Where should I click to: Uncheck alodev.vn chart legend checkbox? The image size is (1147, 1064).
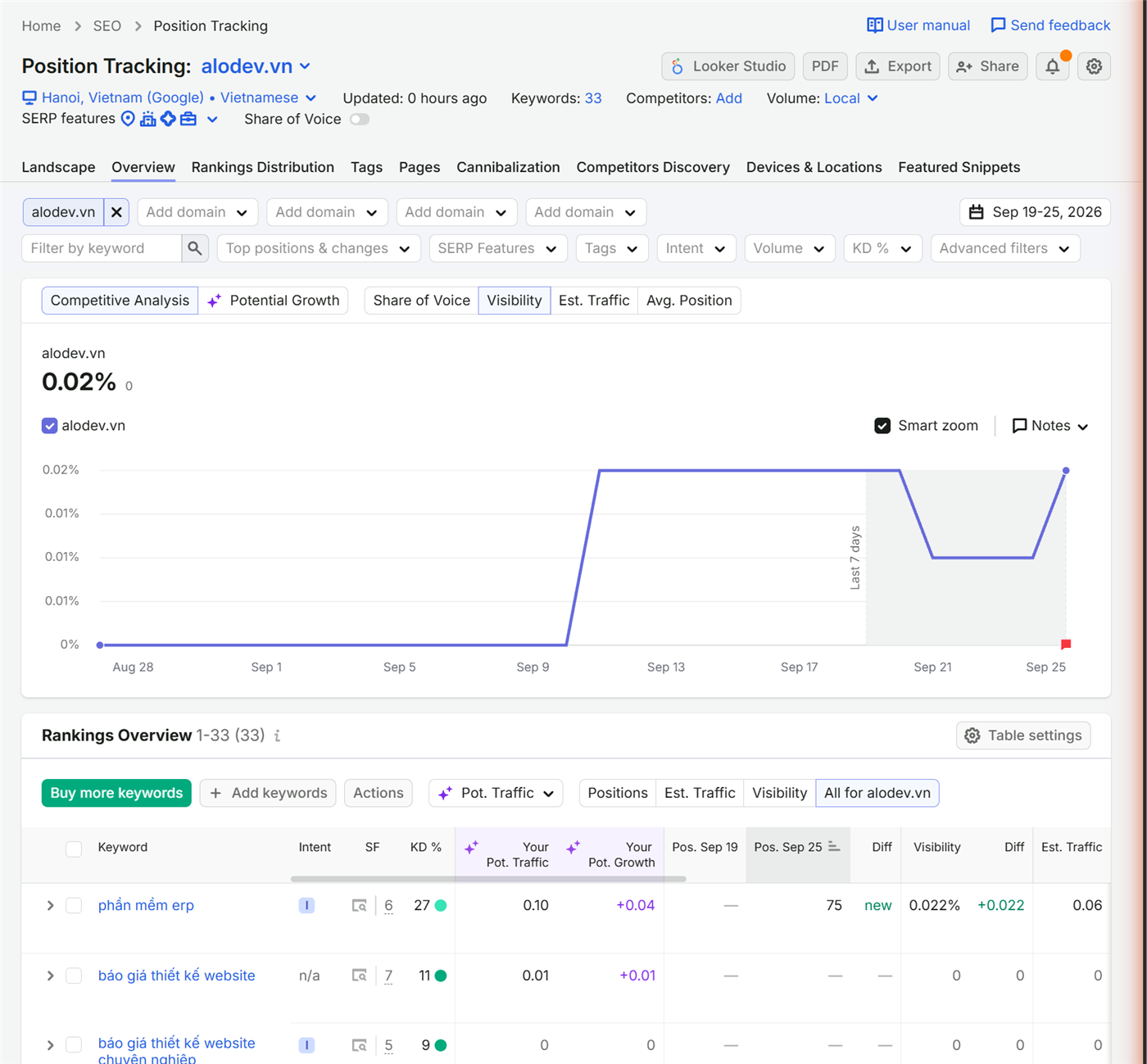pyautogui.click(x=50, y=426)
